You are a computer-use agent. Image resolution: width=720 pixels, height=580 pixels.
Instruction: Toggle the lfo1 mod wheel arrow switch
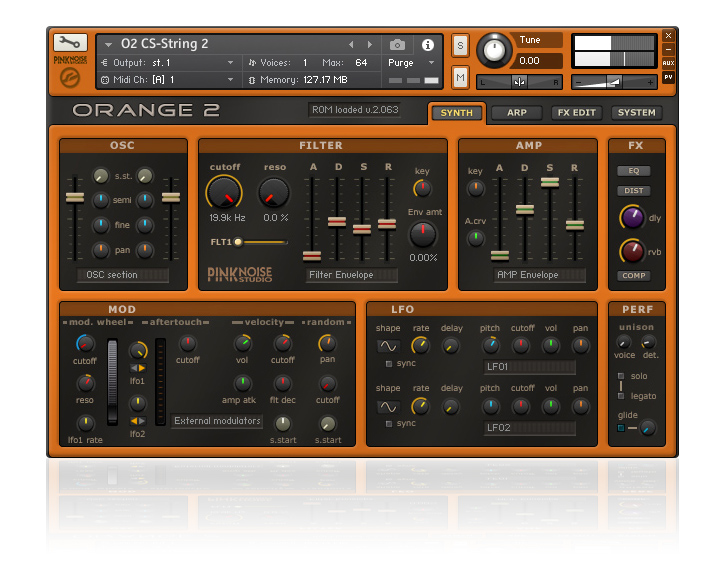(138, 368)
